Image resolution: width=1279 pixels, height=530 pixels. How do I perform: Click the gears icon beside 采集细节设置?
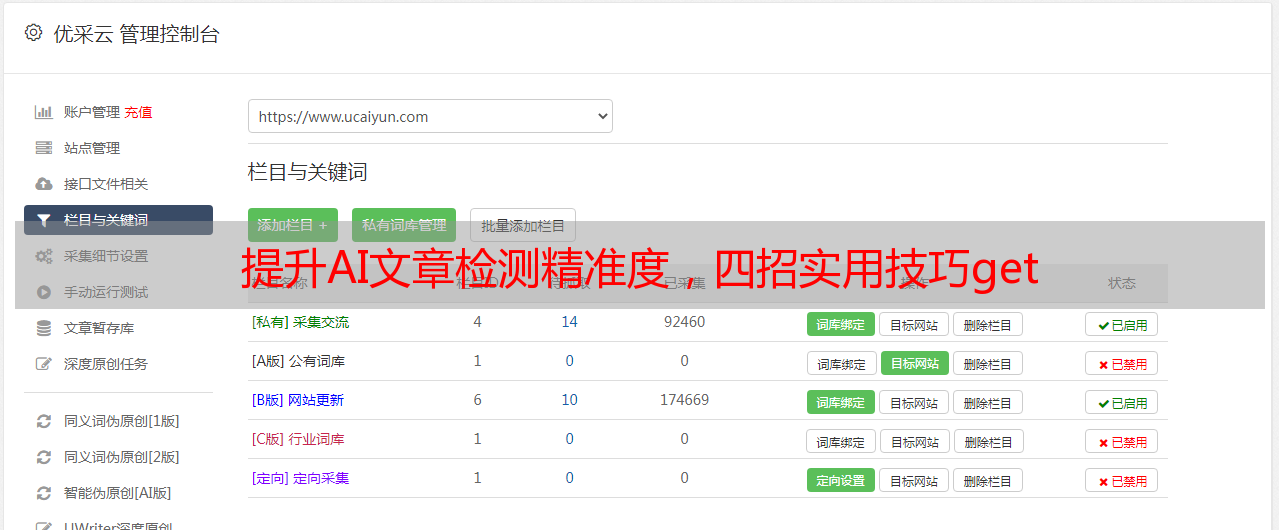click(x=43, y=256)
